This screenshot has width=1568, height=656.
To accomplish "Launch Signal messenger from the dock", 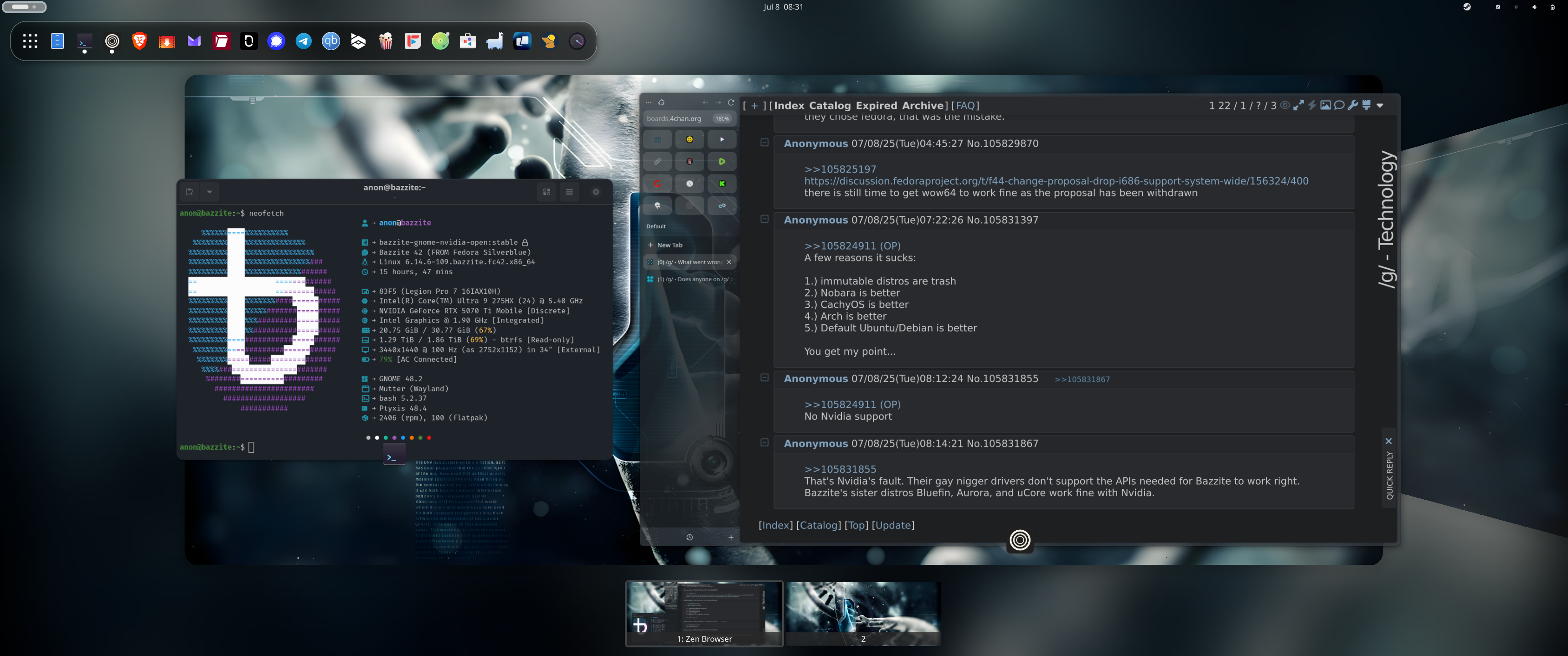I will pos(276,41).
